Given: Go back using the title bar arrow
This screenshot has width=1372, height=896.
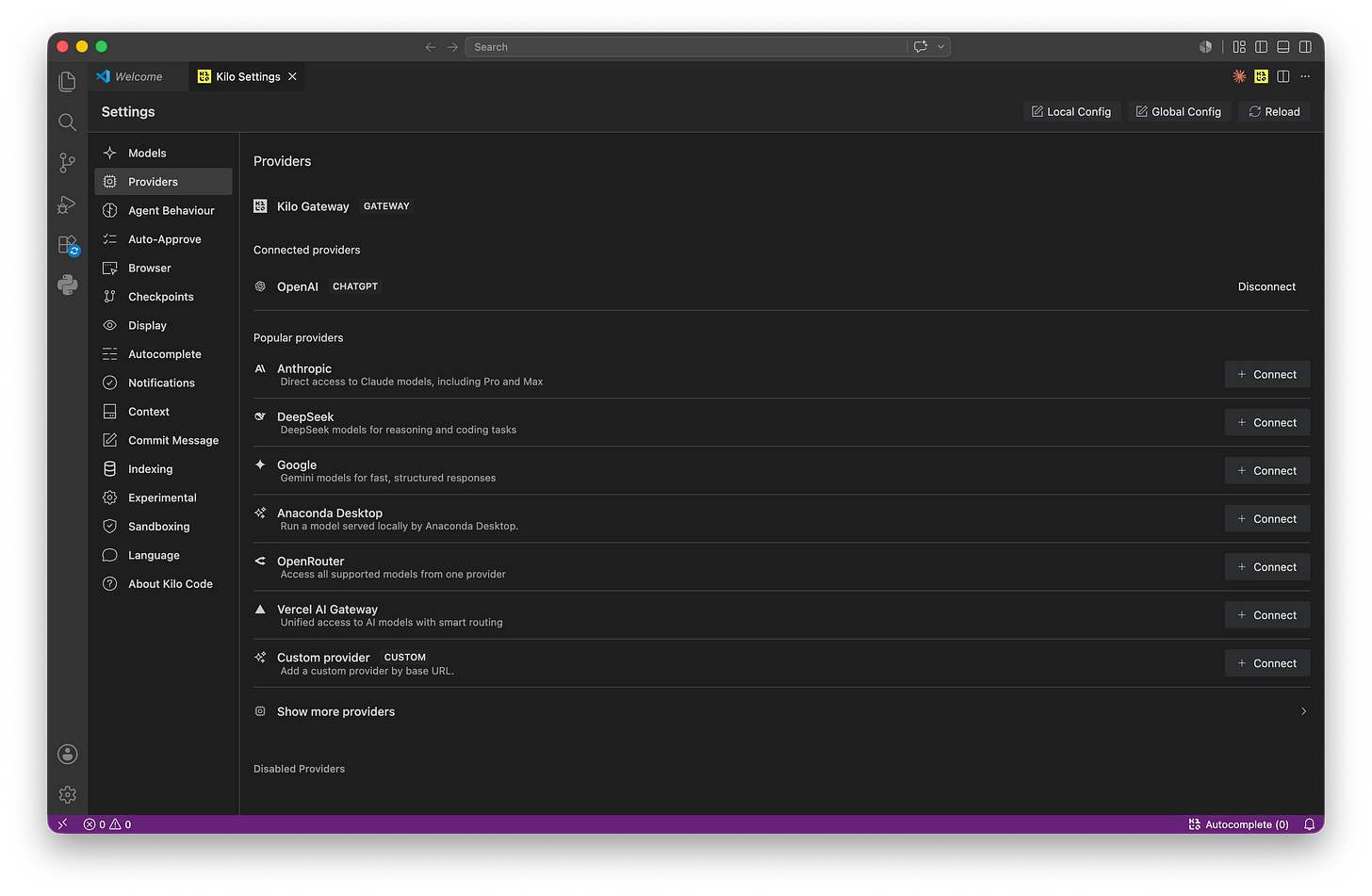Looking at the screenshot, I should [x=431, y=47].
